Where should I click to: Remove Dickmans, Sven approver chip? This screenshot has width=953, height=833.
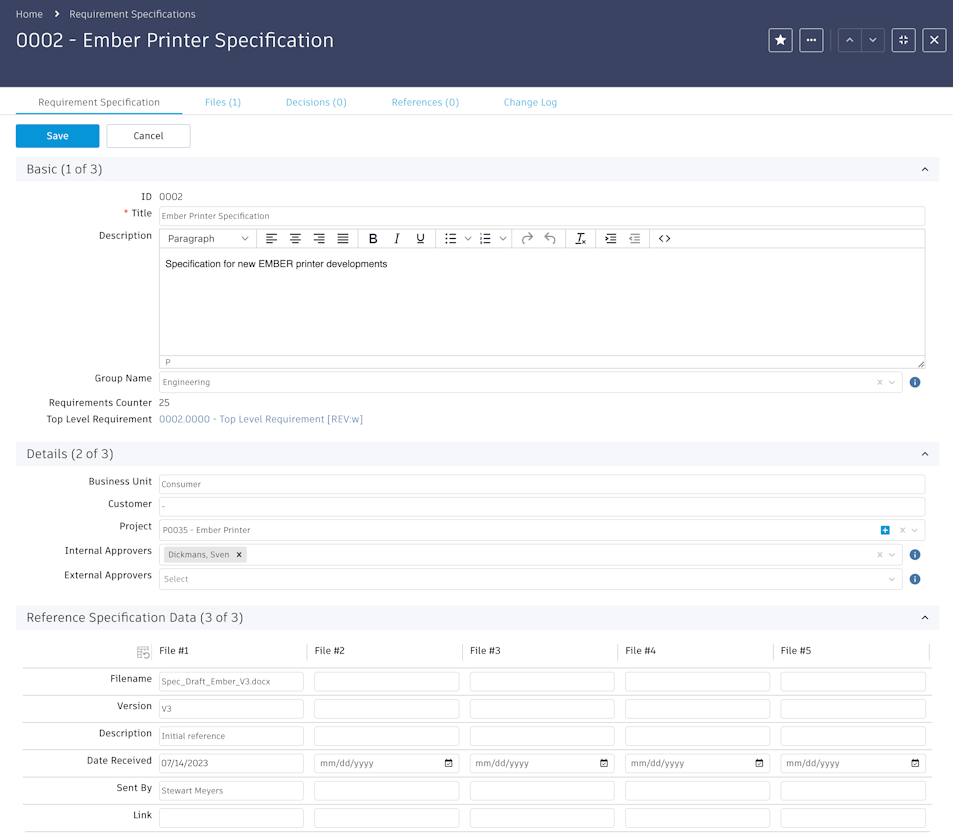pyautogui.click(x=239, y=555)
